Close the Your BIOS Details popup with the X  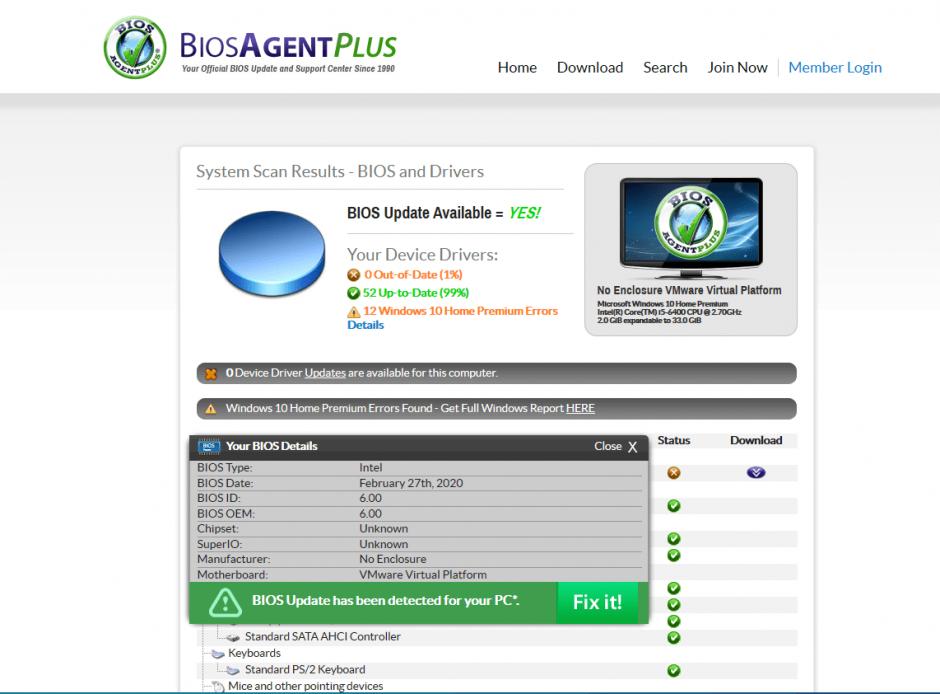632,447
